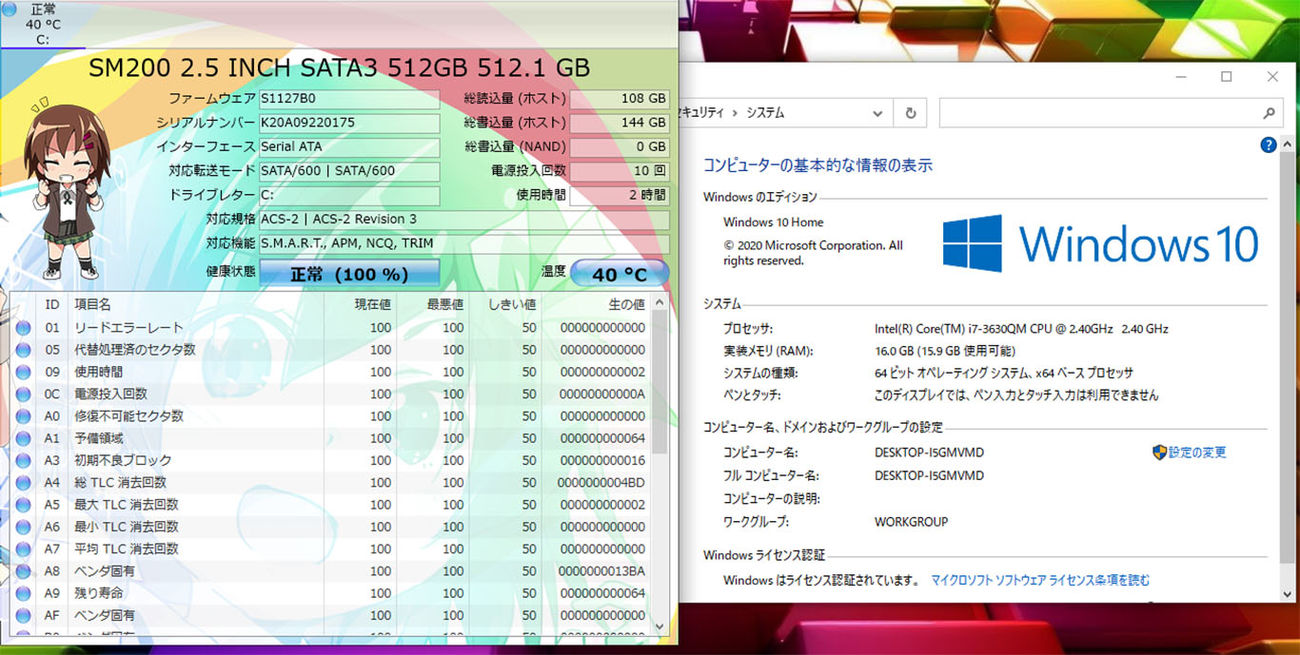Click power-on hours value 2 時間
This screenshot has width=1300, height=655.
coord(619,195)
